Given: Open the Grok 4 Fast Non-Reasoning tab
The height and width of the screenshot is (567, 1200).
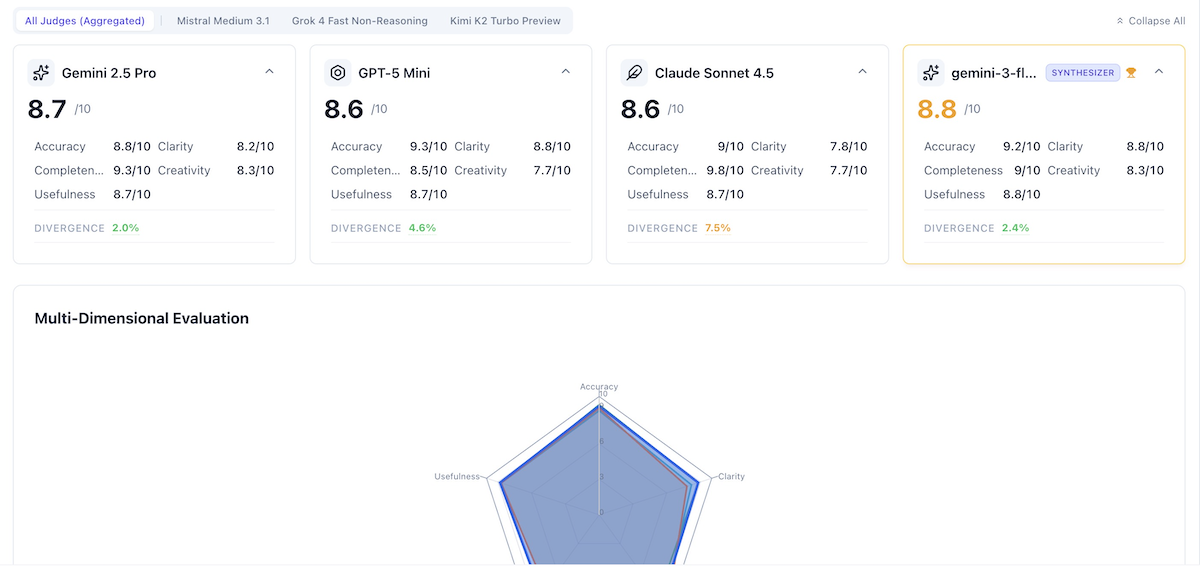Looking at the screenshot, I should pos(360,21).
